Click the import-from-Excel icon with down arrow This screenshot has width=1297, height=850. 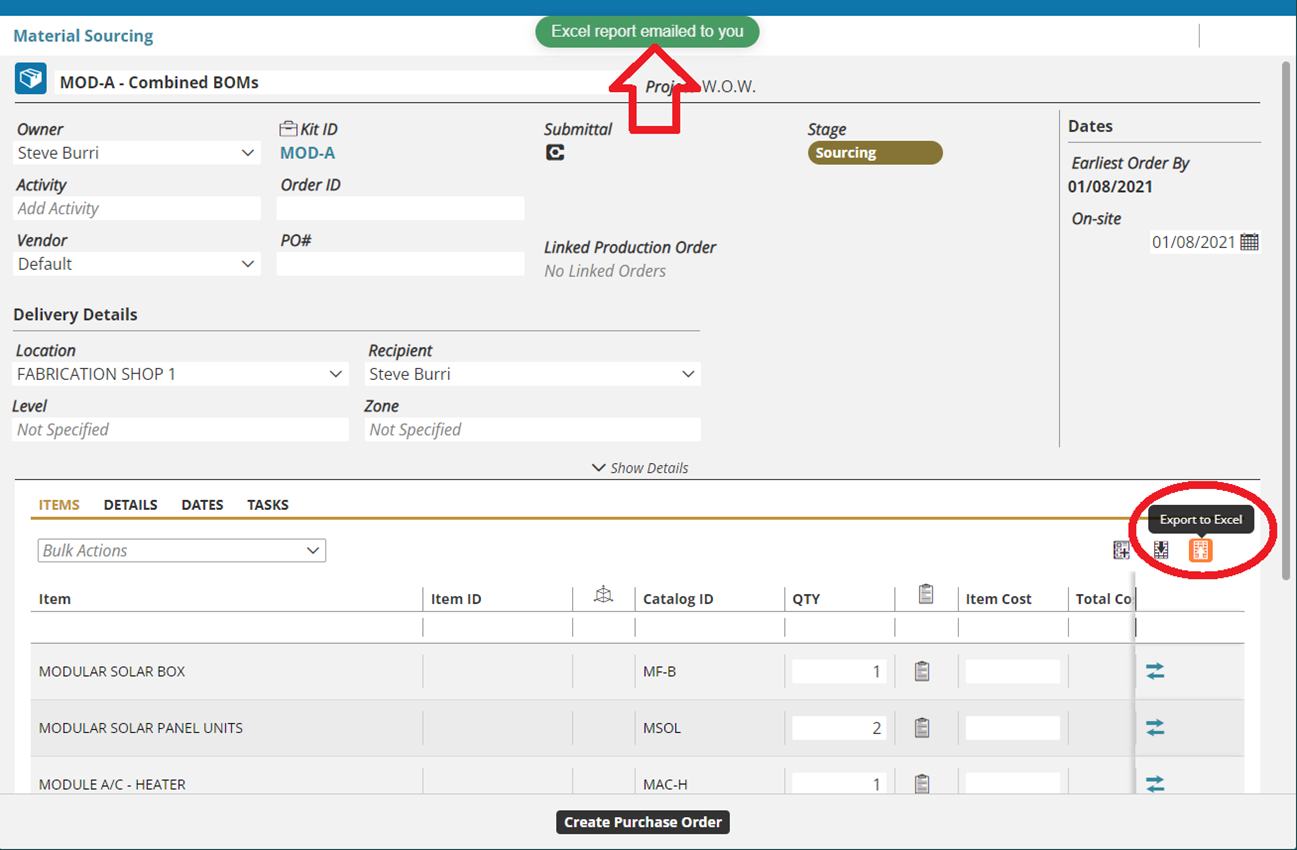[1161, 550]
